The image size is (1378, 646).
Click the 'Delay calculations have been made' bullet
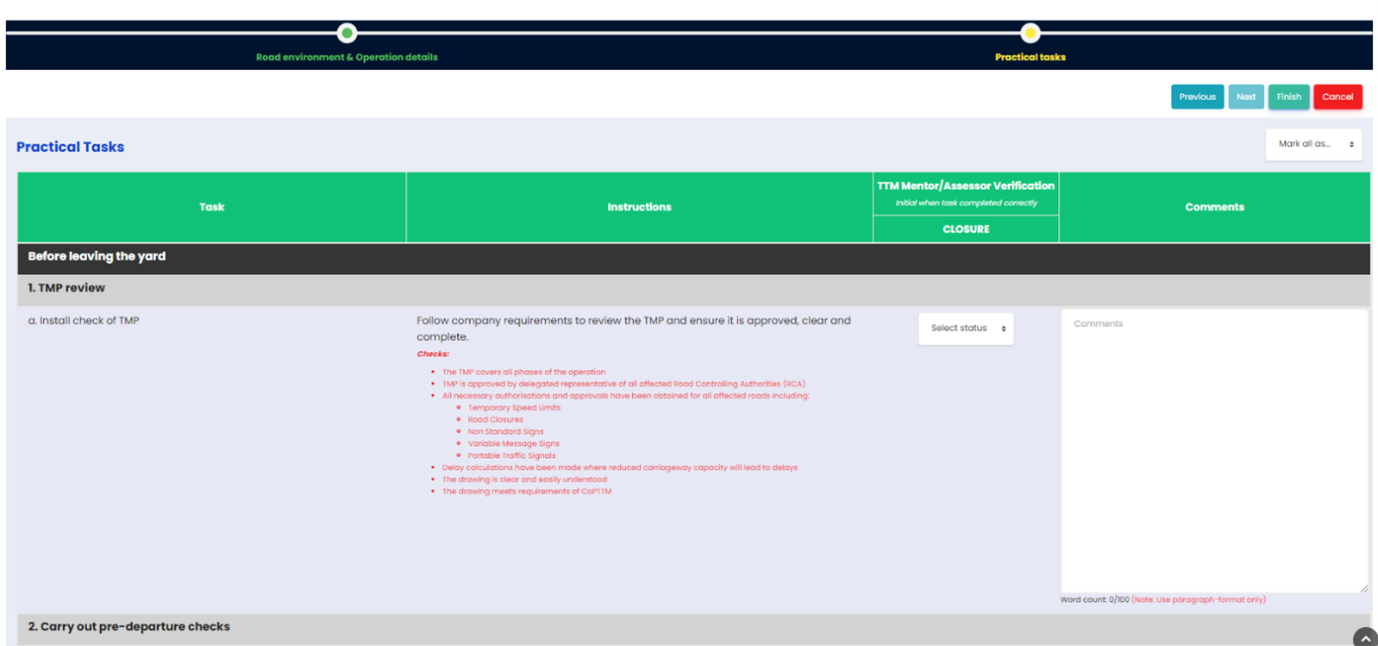point(620,468)
